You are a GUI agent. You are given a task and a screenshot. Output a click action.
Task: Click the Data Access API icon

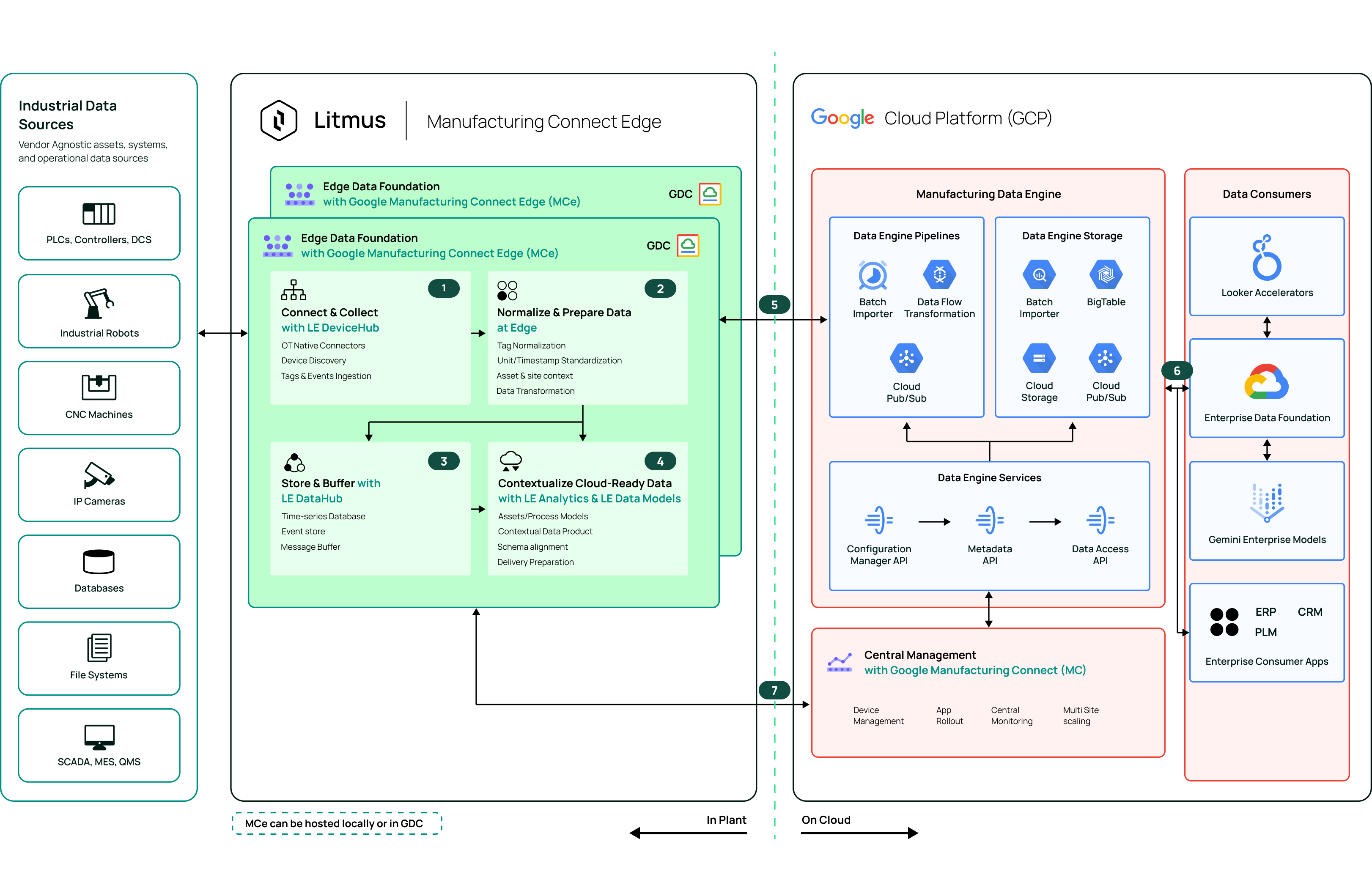[x=1100, y=521]
